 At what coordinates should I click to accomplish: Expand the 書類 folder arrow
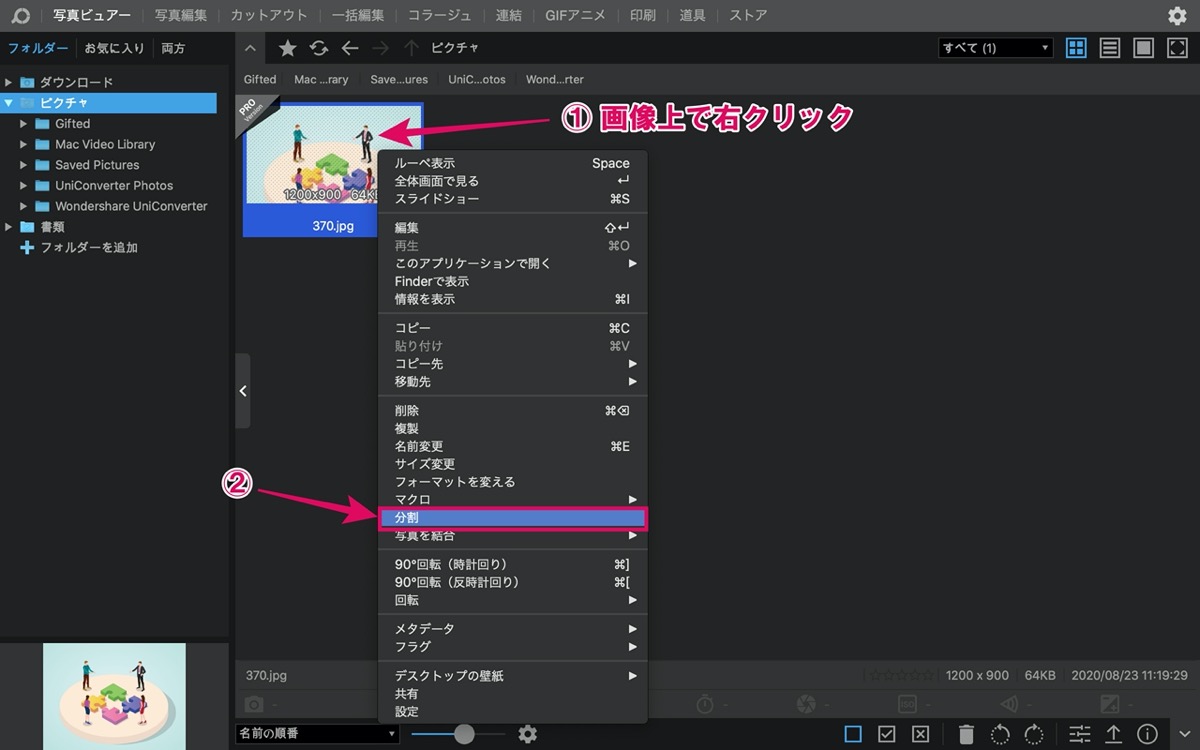point(8,227)
